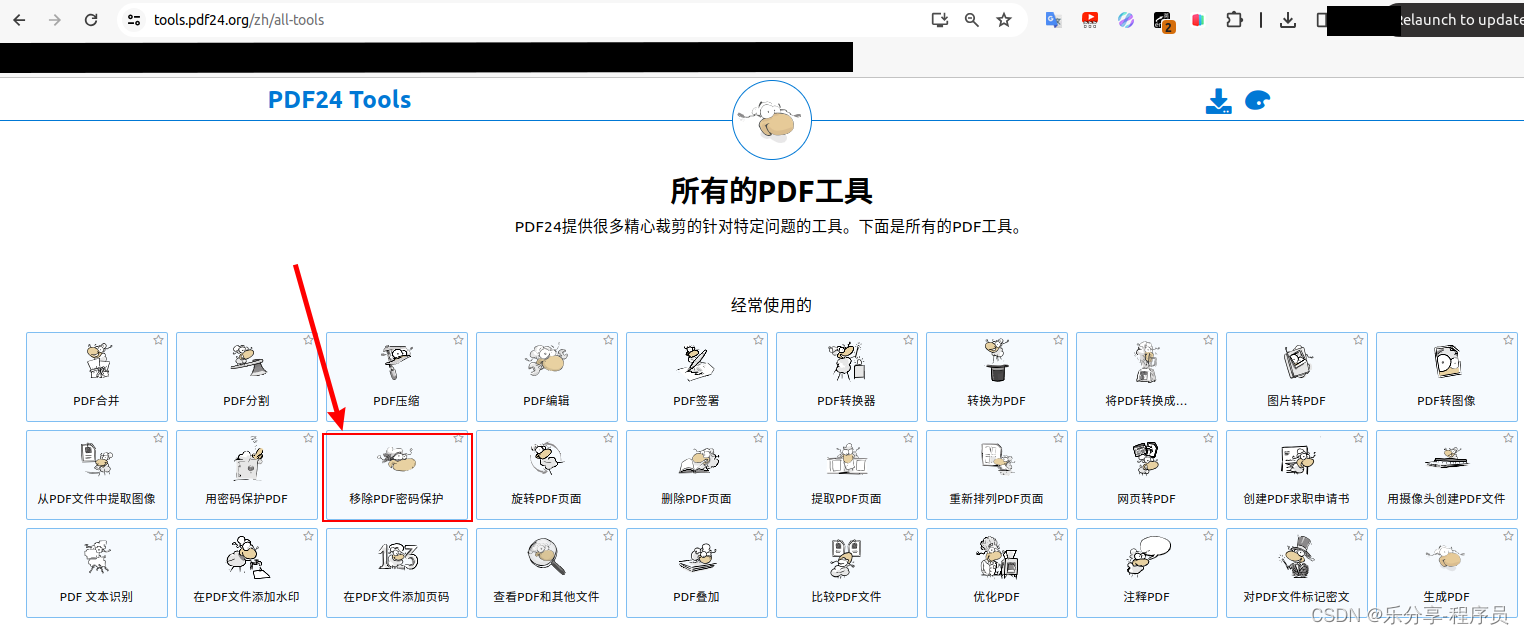1524x634 pixels.
Task: Open the red video extension icon
Action: pyautogui.click(x=1090, y=19)
